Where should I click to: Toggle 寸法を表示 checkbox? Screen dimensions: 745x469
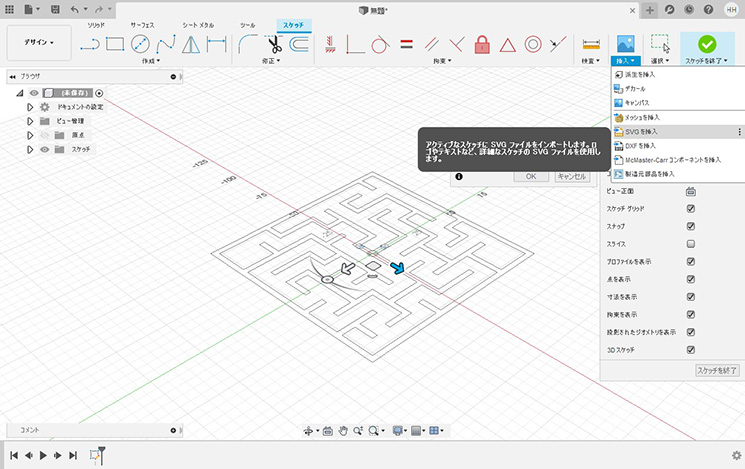click(x=691, y=297)
